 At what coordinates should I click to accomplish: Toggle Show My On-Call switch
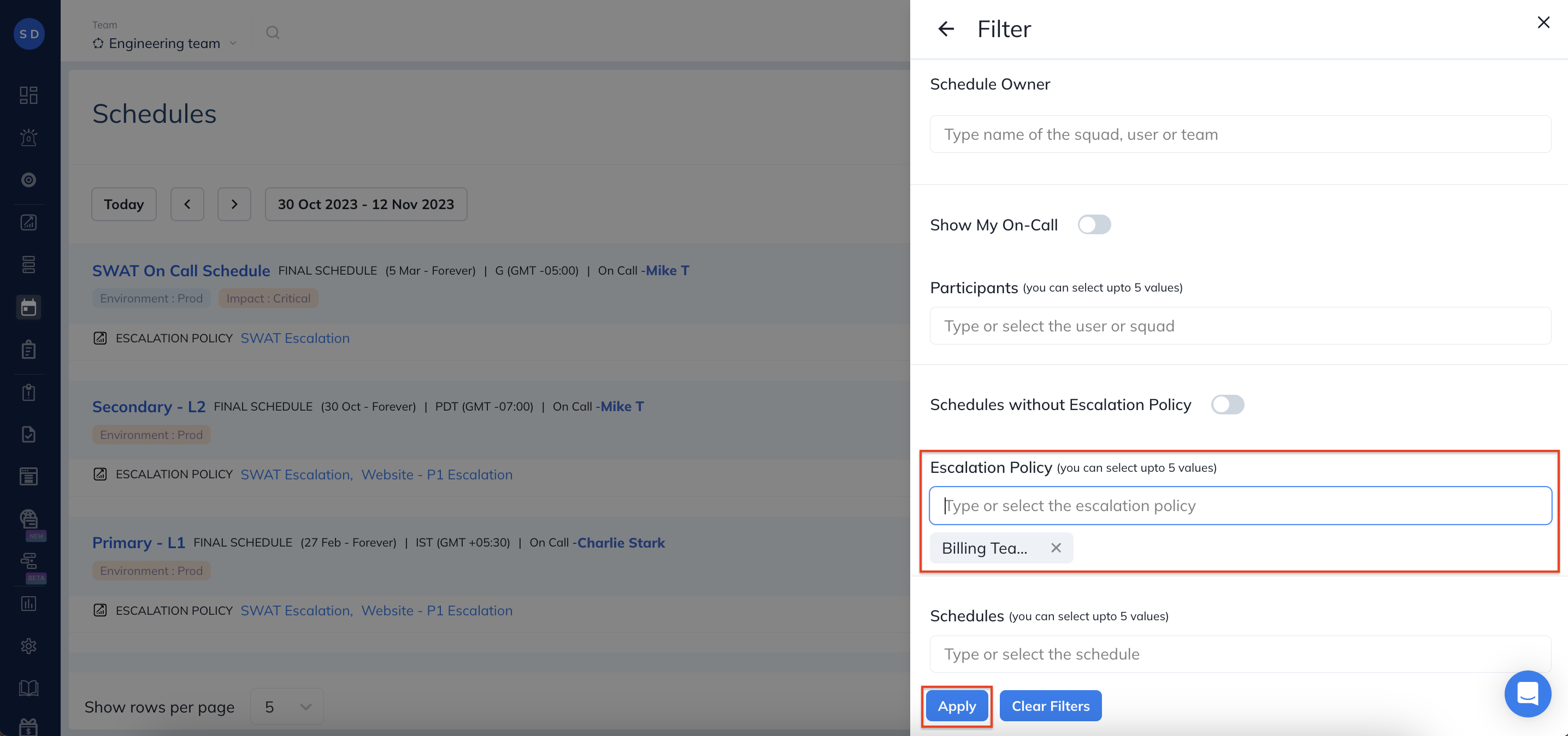click(x=1094, y=224)
